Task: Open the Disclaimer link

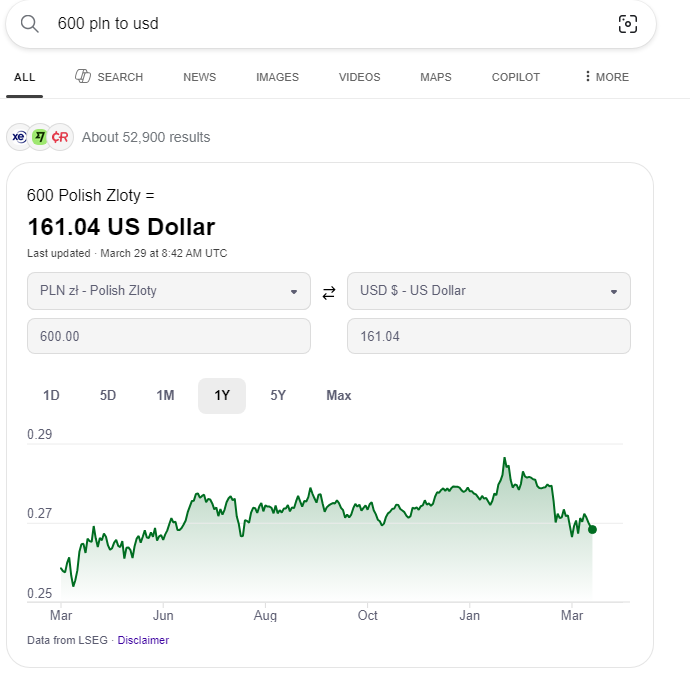Action: coord(143,640)
